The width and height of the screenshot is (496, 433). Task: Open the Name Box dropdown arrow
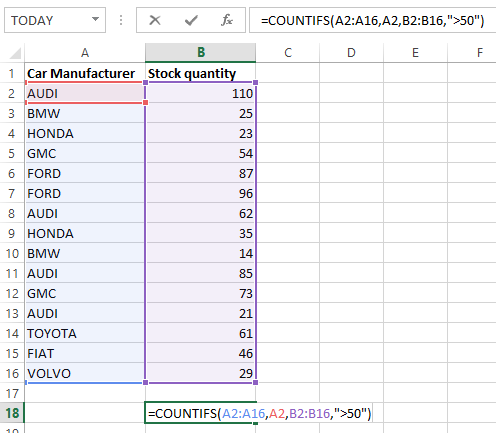[95, 19]
